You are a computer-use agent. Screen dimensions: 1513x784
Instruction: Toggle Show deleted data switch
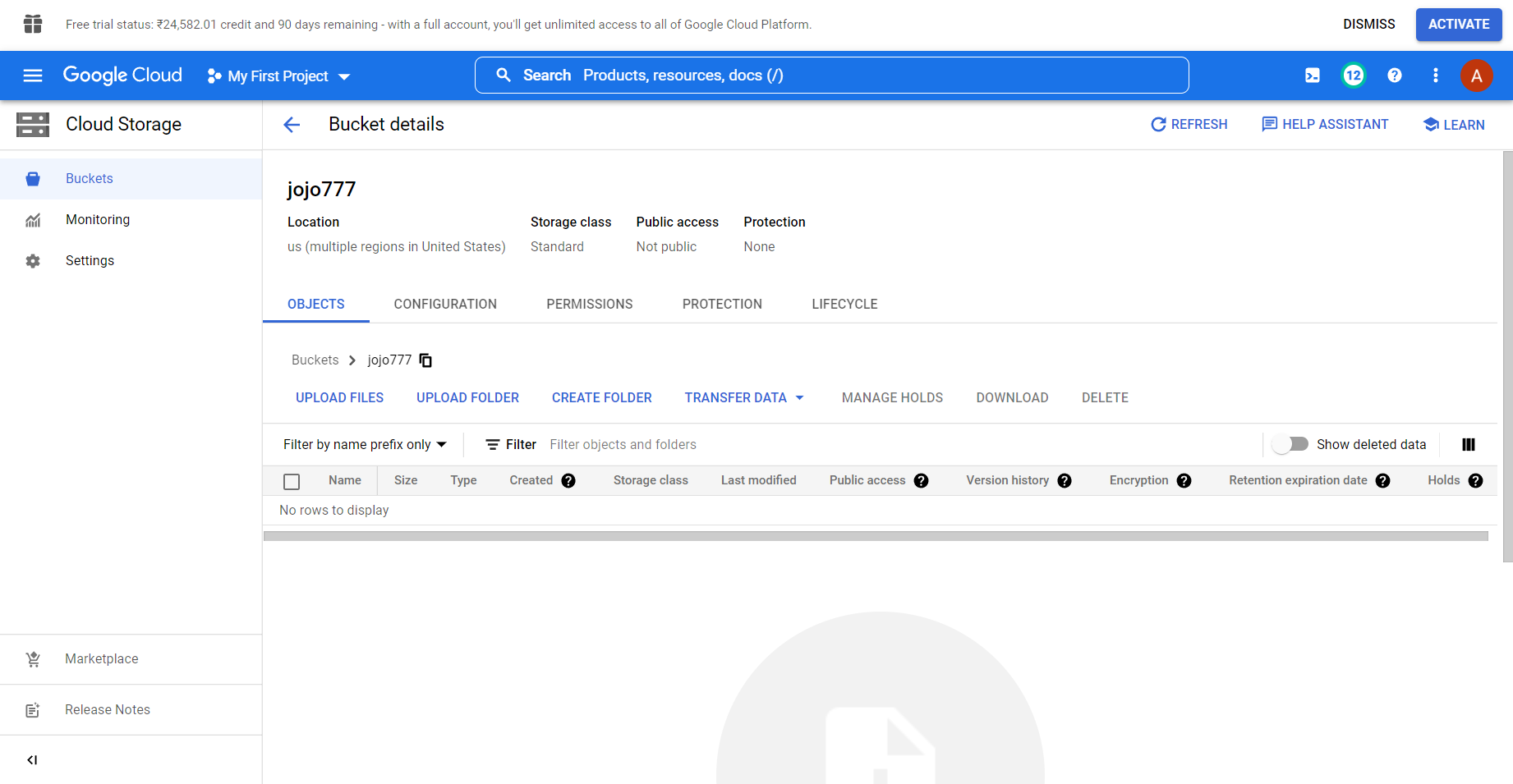(x=1290, y=444)
